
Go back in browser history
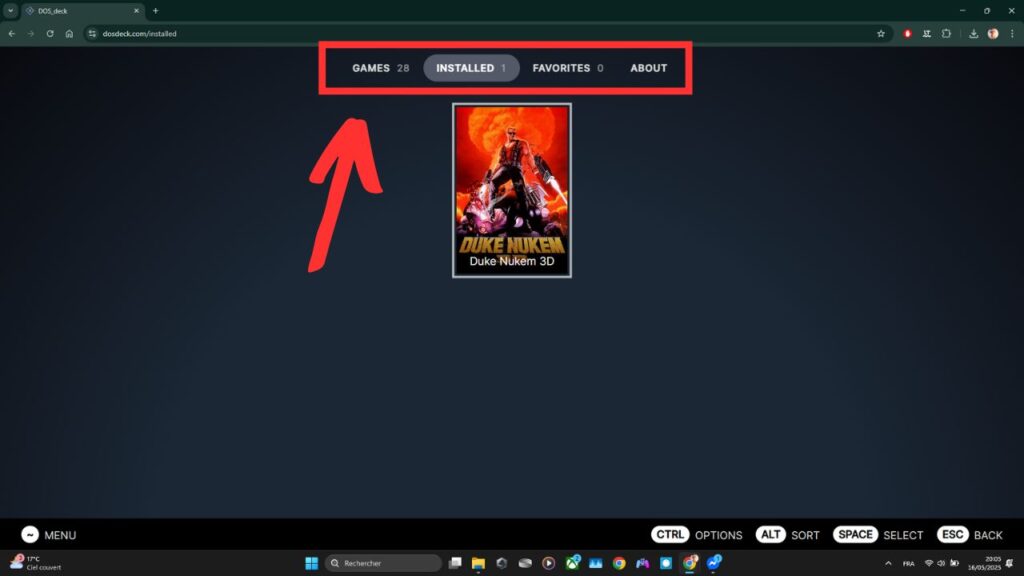tap(12, 33)
